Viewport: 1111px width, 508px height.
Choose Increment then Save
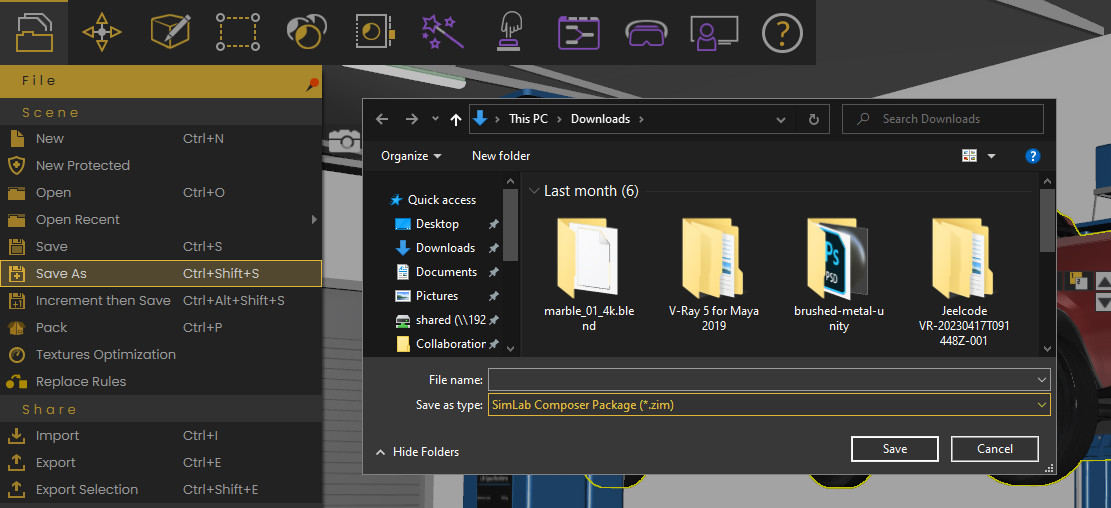click(x=161, y=300)
